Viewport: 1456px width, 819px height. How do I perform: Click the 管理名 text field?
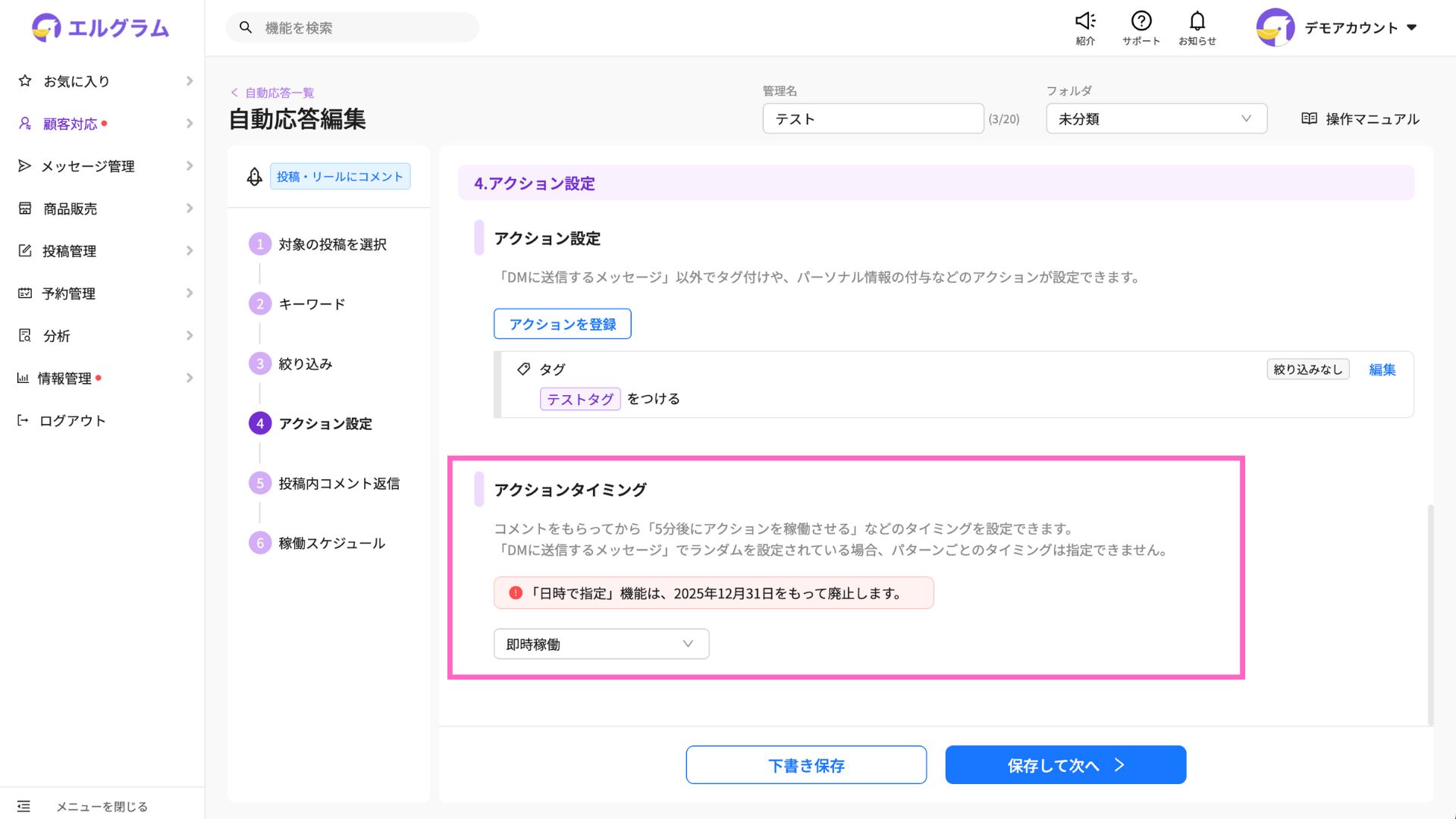click(872, 119)
